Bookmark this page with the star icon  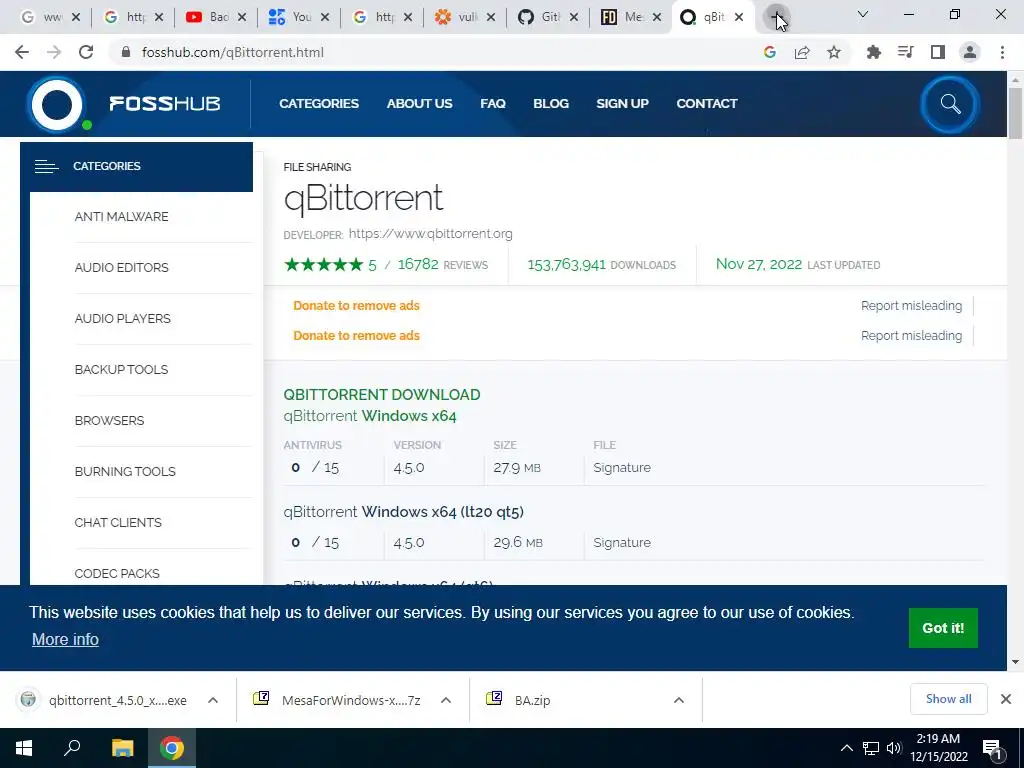[x=834, y=52]
